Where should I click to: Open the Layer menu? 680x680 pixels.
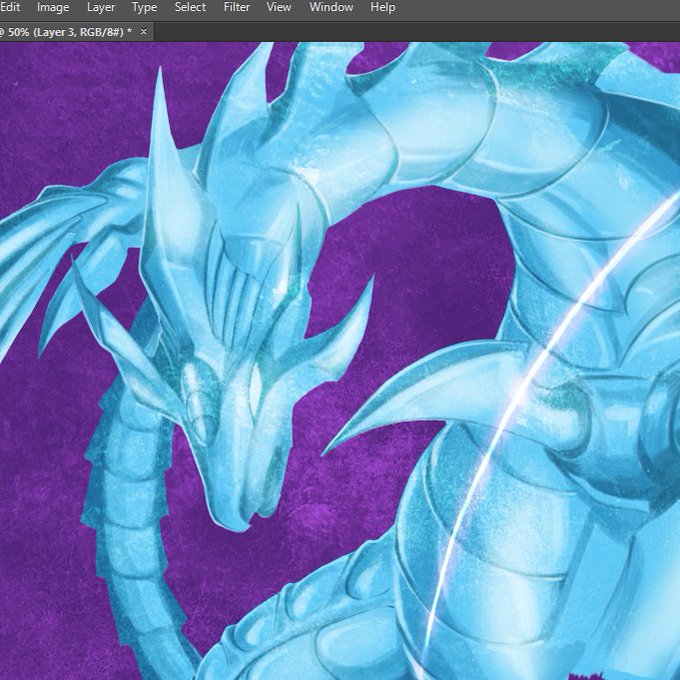click(101, 7)
